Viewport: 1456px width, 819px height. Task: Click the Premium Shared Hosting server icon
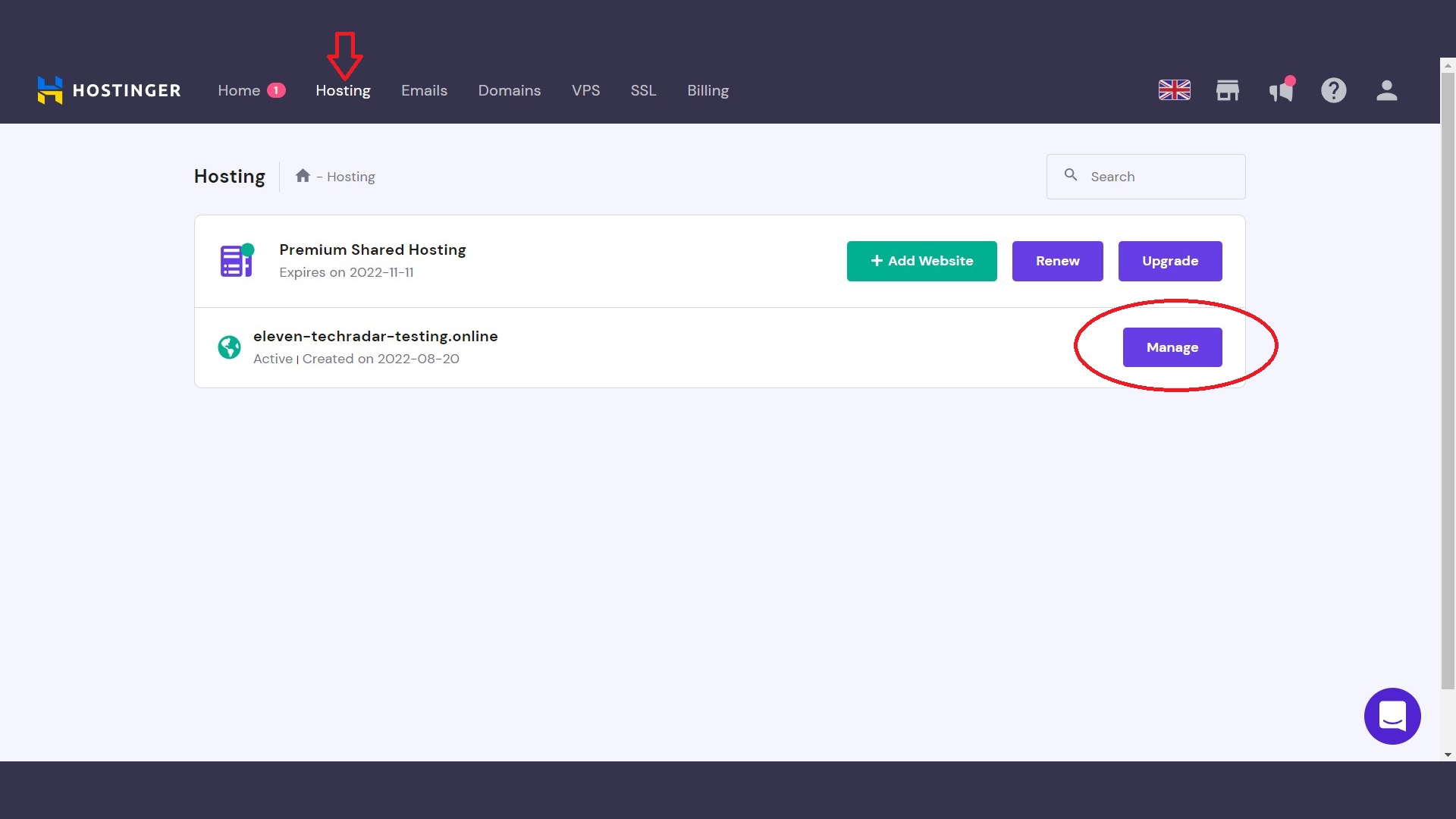(237, 260)
